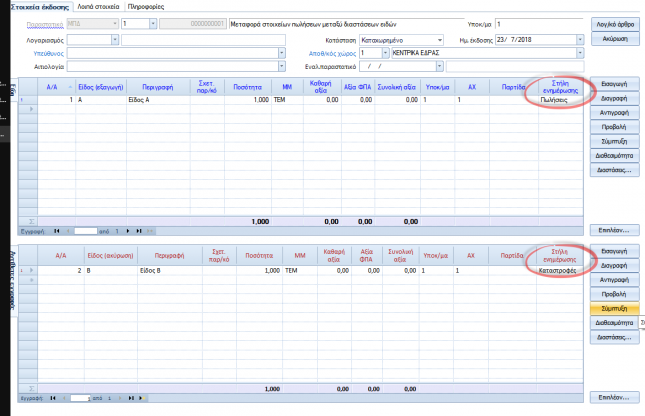
Task: Switch to Πληροφορίες tab
Action: [146, 7]
